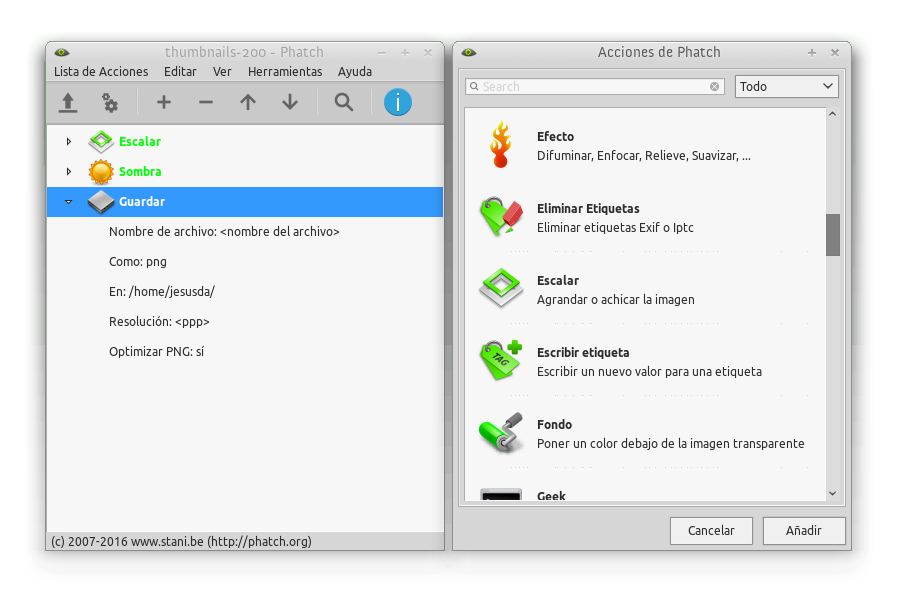Click the magnifier toolbar icon
This screenshot has width=916, height=592.
click(x=344, y=103)
